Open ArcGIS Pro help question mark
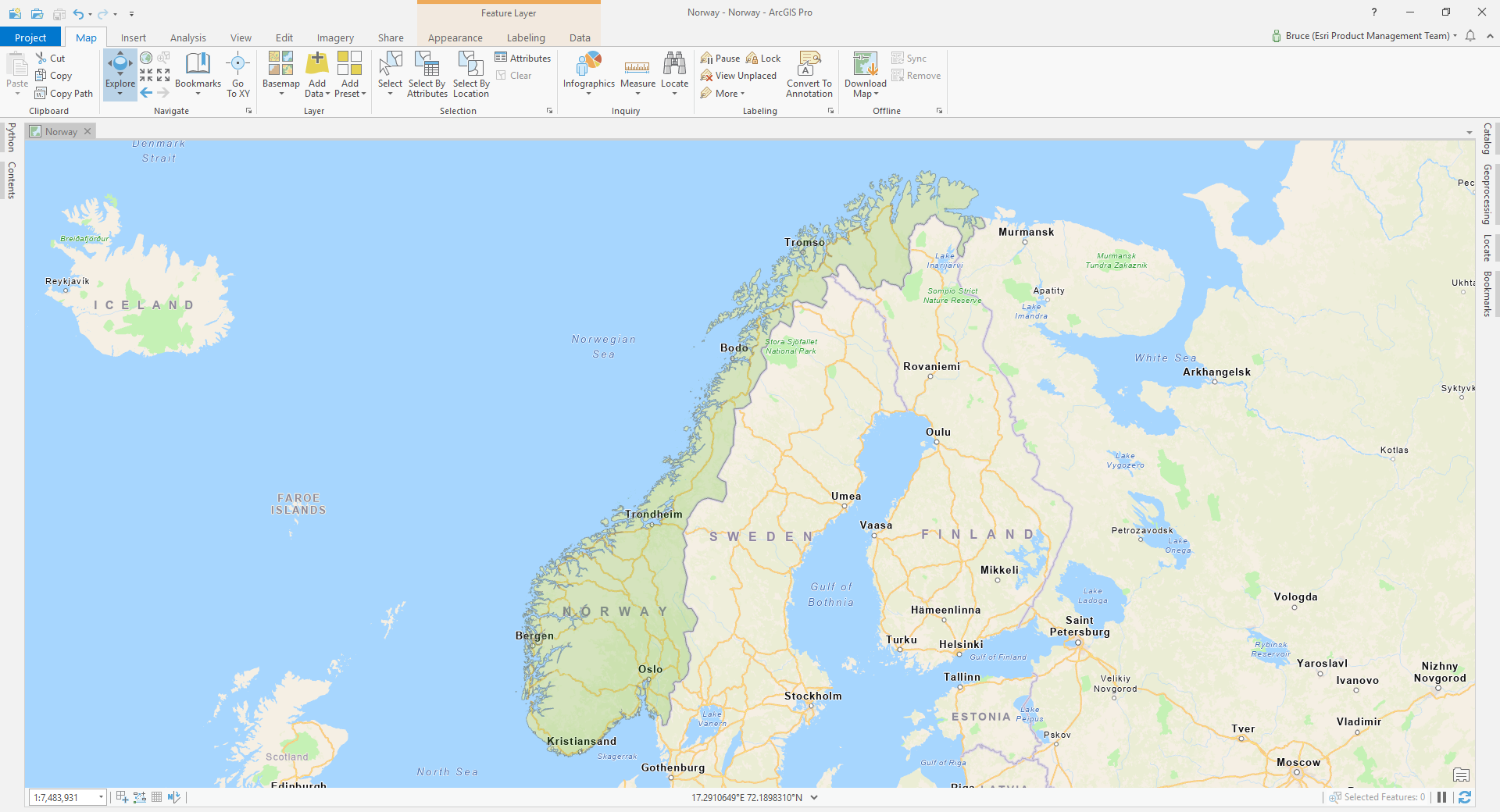 click(x=1374, y=12)
